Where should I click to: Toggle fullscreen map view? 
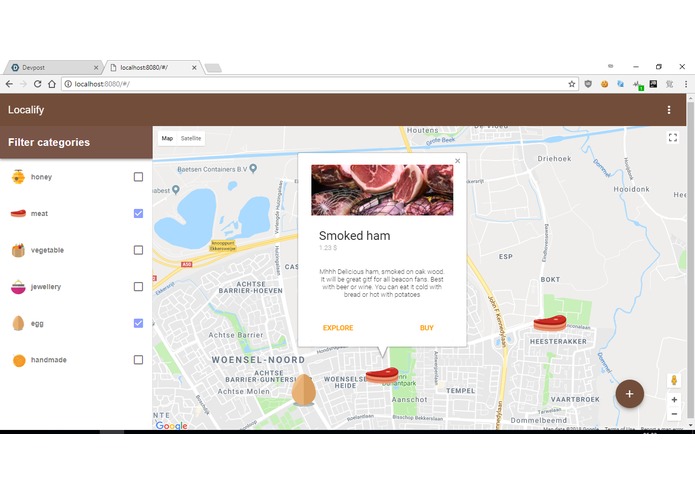pos(673,138)
